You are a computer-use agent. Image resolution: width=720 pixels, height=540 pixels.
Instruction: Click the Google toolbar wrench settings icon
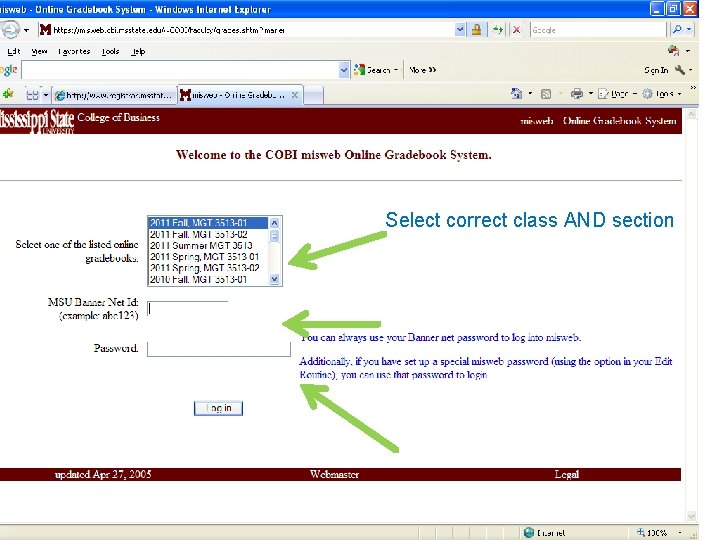[680, 70]
